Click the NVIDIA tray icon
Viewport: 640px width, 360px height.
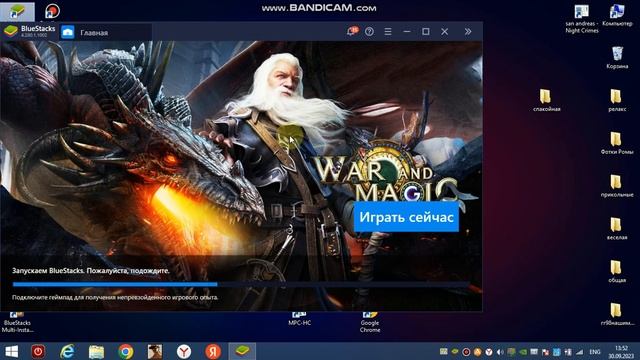point(523,352)
